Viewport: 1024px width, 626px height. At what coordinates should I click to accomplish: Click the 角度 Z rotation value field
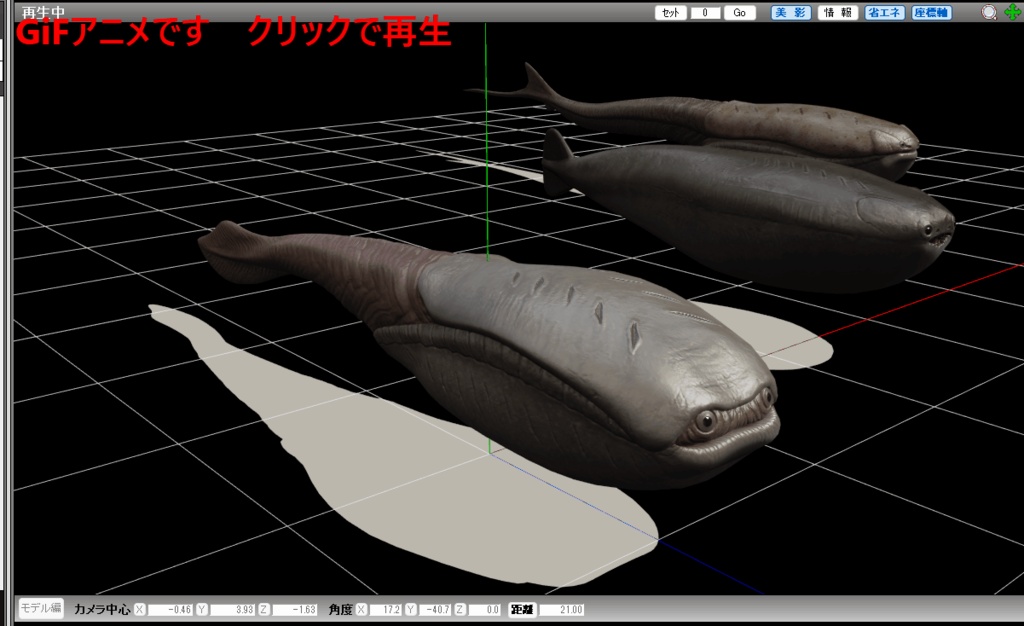[483, 610]
